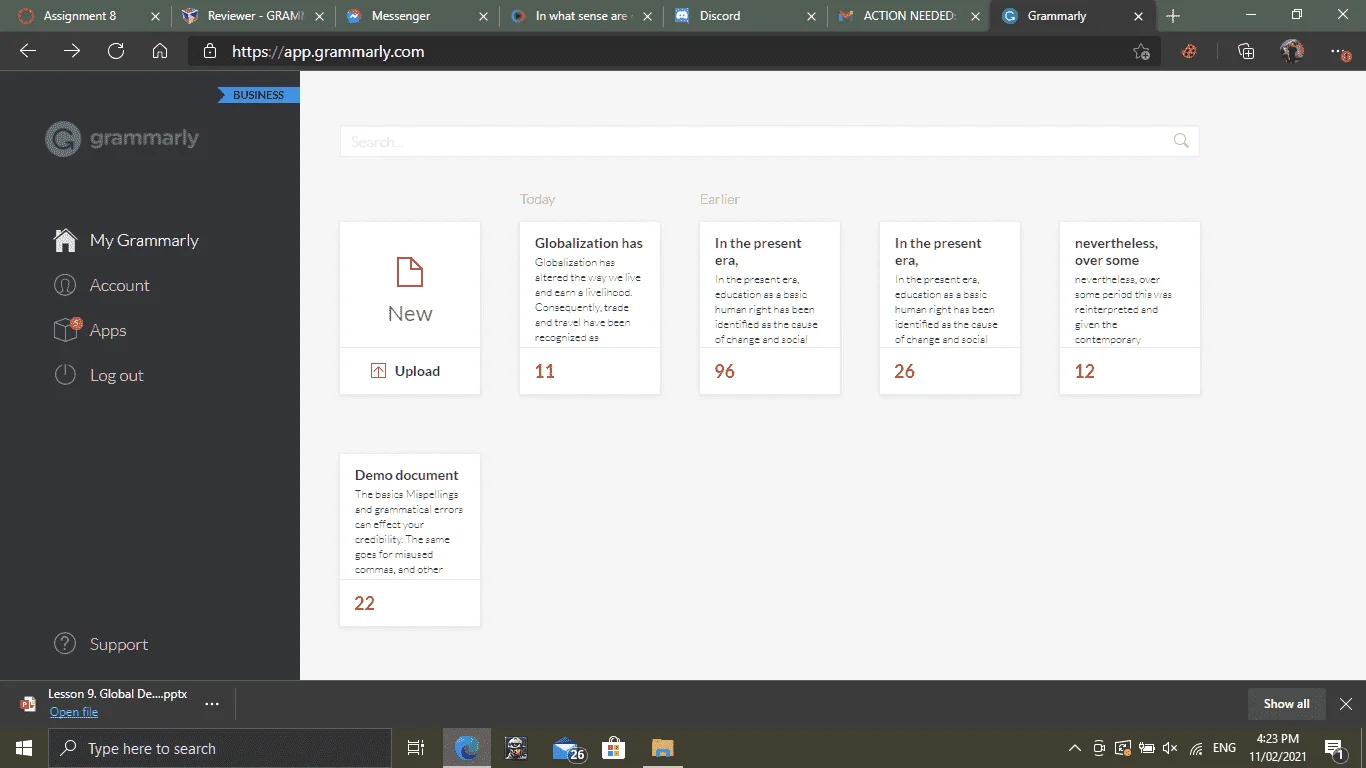Click Show all downloads
1366x768 pixels.
1286,704
